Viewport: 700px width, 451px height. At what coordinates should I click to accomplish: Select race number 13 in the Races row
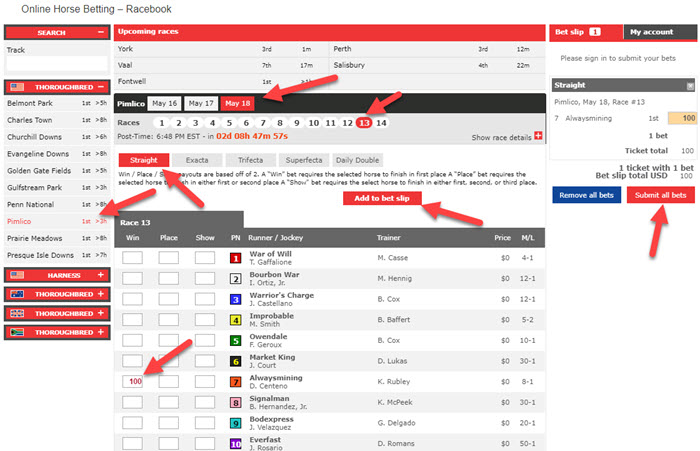point(363,122)
